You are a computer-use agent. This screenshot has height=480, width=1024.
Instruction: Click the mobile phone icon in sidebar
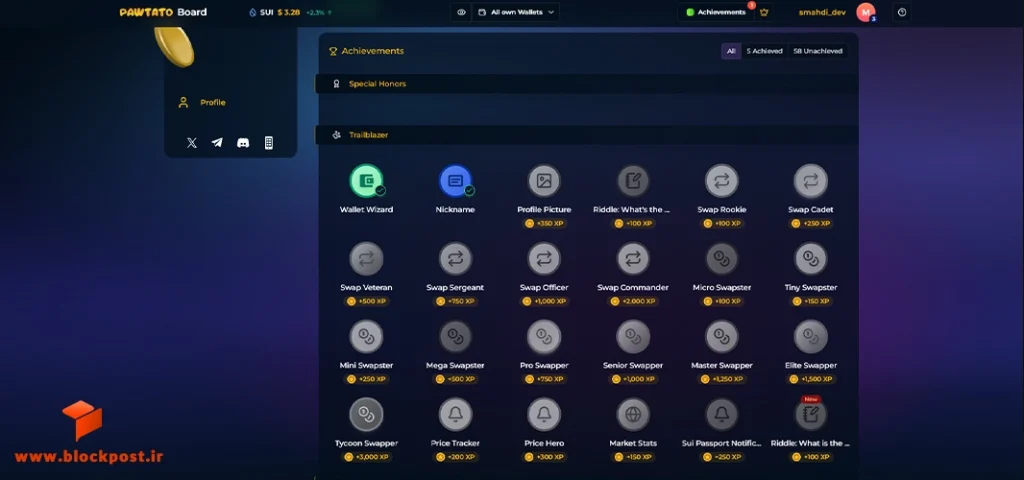(268, 142)
